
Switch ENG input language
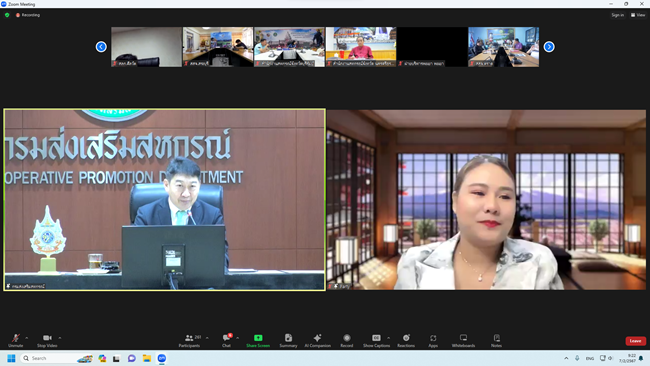tap(590, 358)
